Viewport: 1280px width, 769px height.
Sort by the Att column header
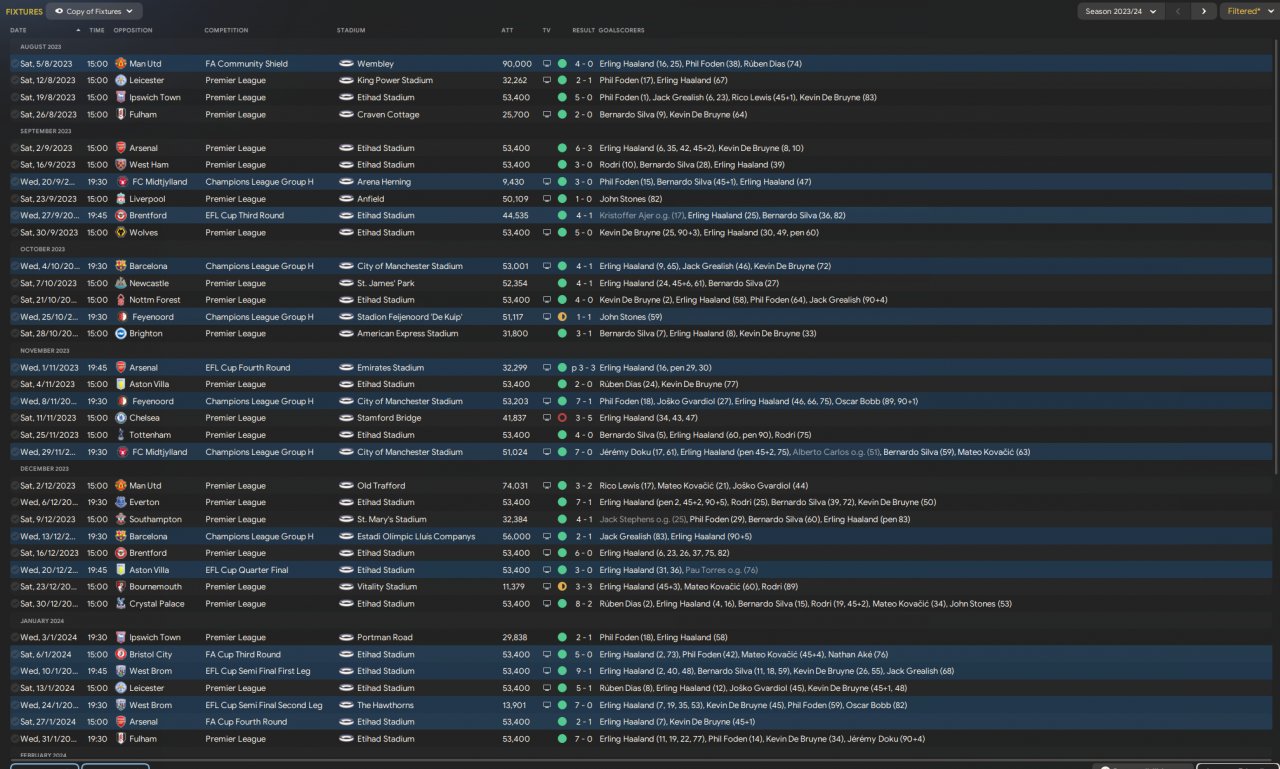point(507,30)
